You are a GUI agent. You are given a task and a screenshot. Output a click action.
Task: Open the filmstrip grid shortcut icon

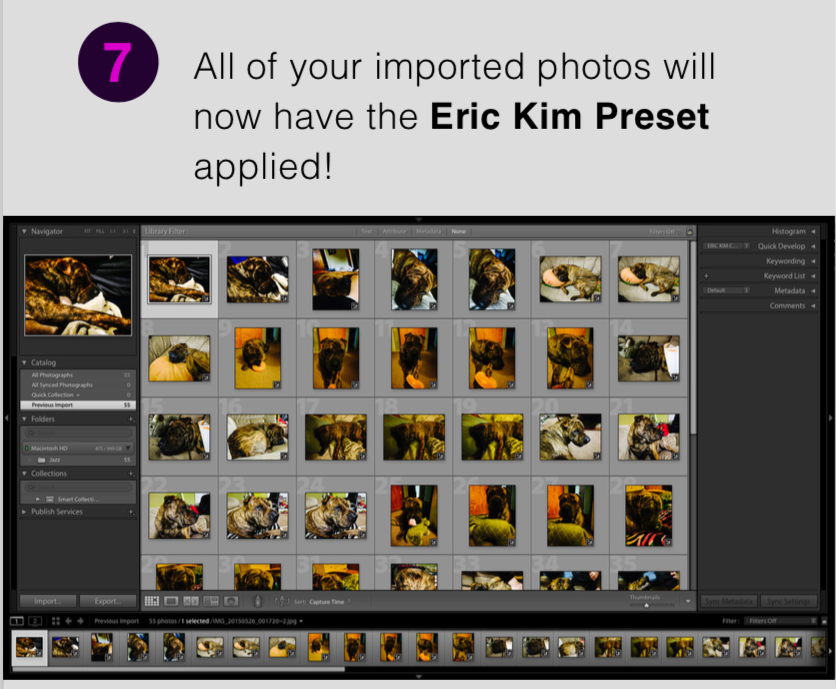[56, 621]
